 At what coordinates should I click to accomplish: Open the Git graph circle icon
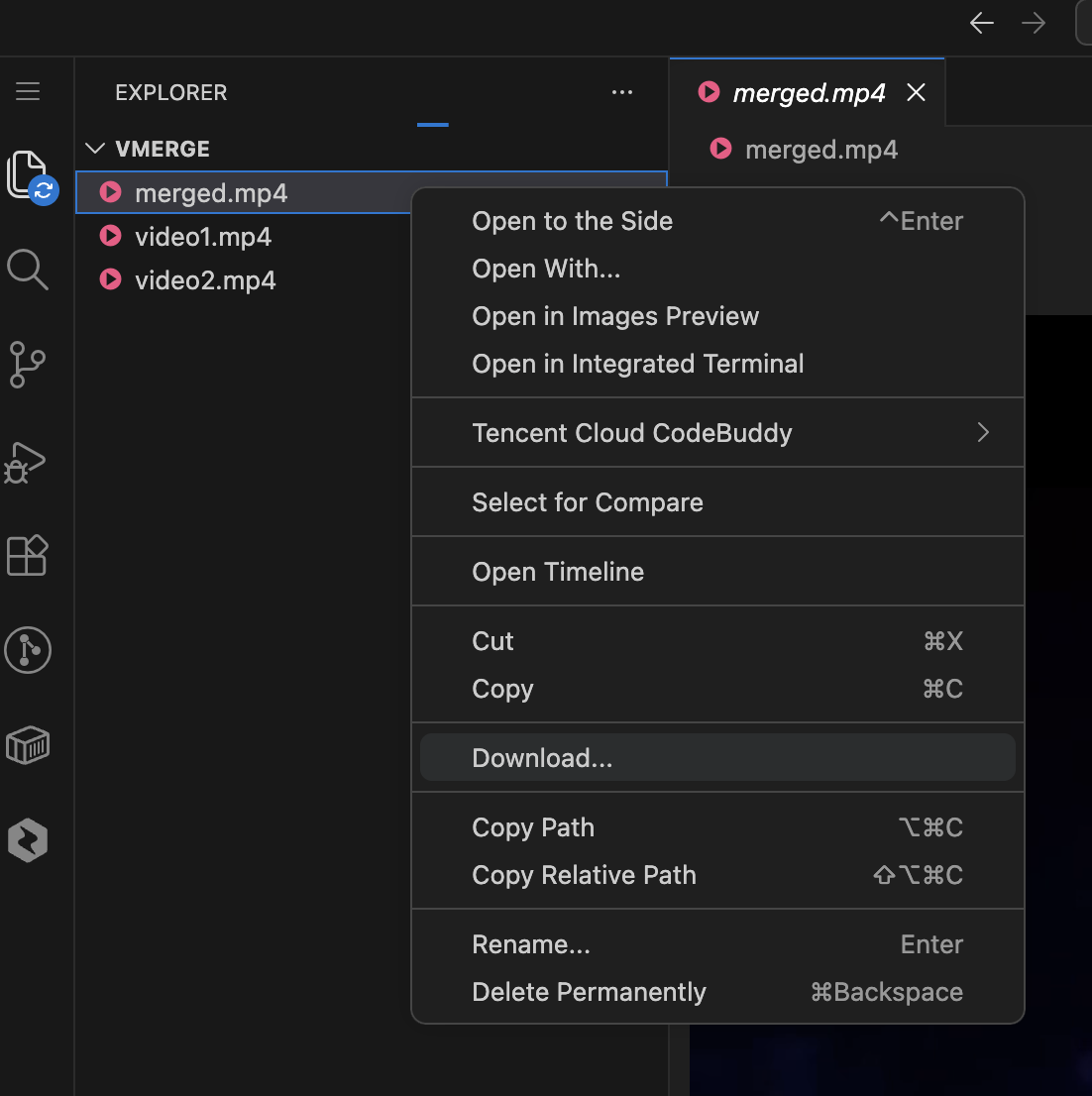tap(28, 650)
